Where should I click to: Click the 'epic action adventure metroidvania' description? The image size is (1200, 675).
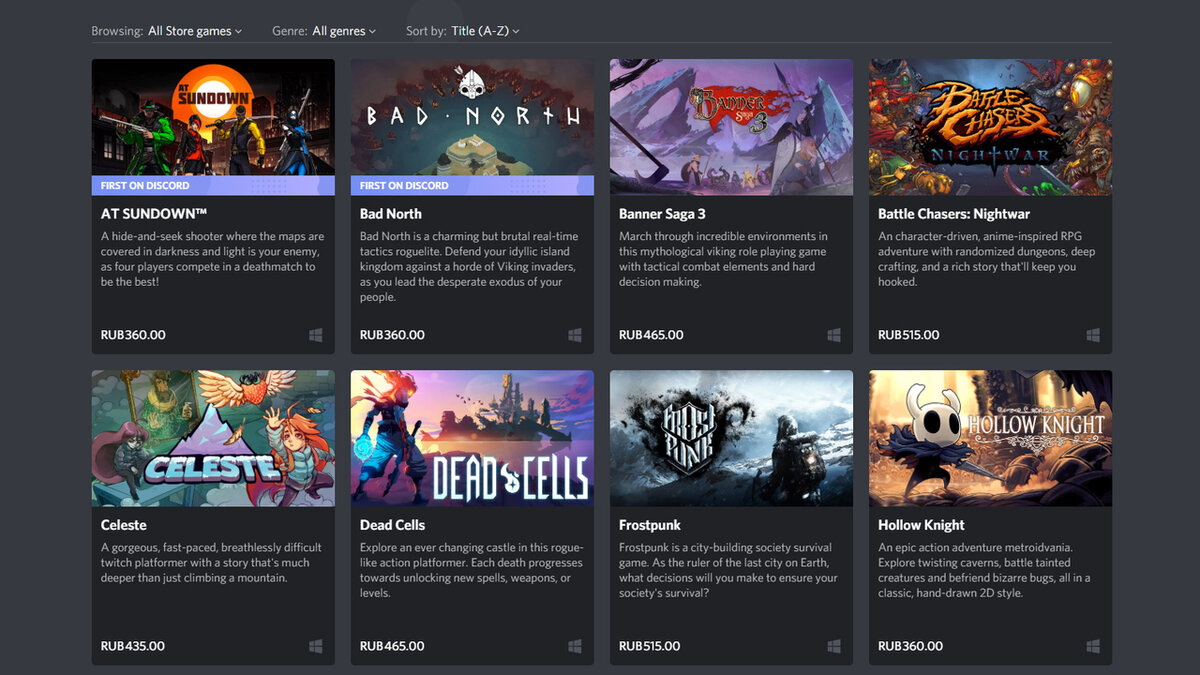(984, 570)
